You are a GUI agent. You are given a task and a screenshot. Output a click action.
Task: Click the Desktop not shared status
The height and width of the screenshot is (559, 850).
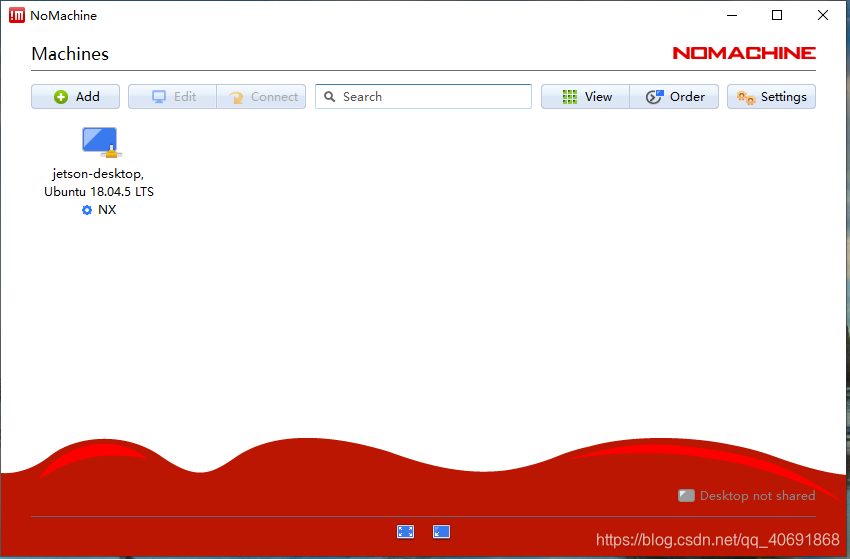pyautogui.click(x=746, y=496)
